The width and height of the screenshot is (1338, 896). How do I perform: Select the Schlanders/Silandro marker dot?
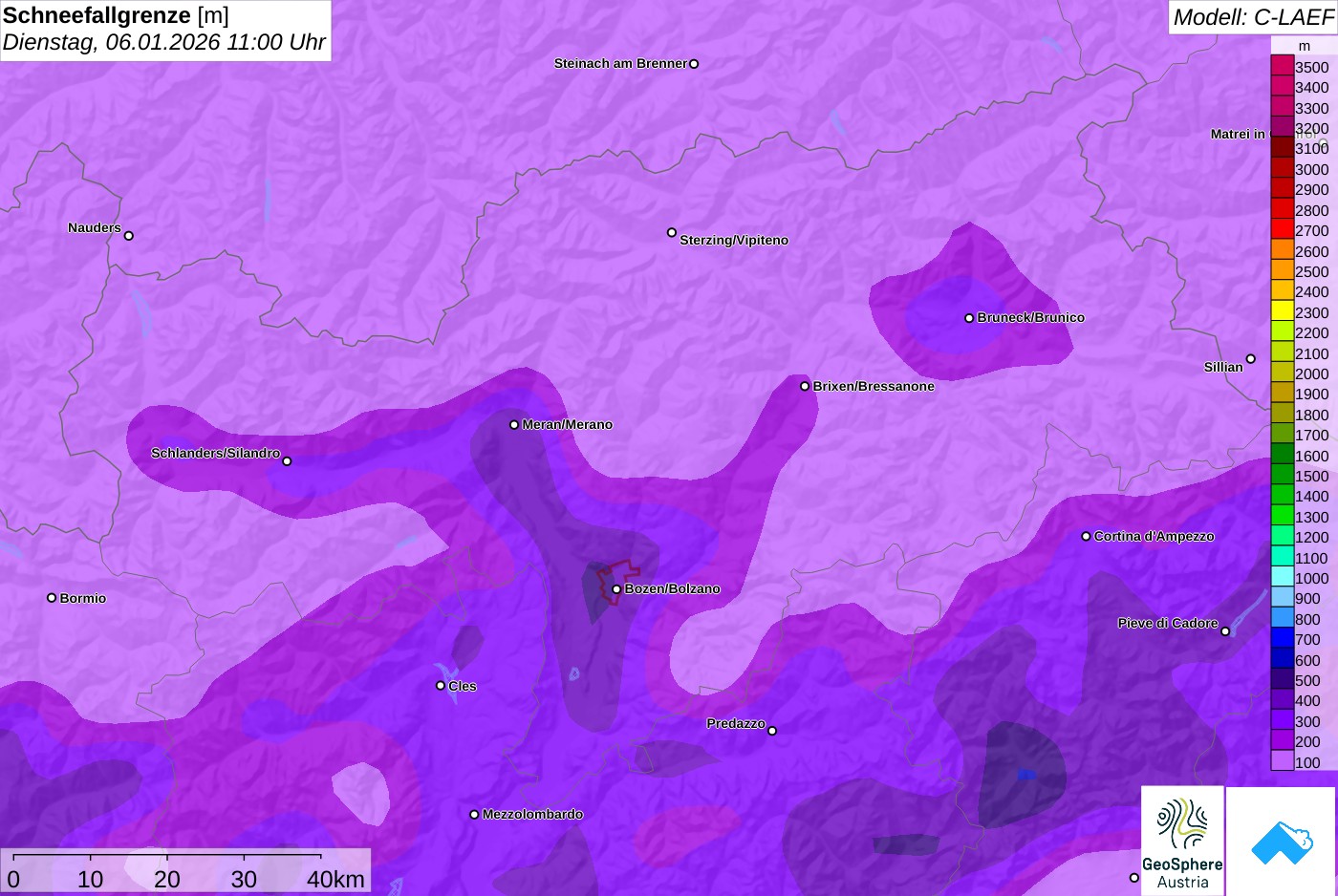(x=287, y=461)
